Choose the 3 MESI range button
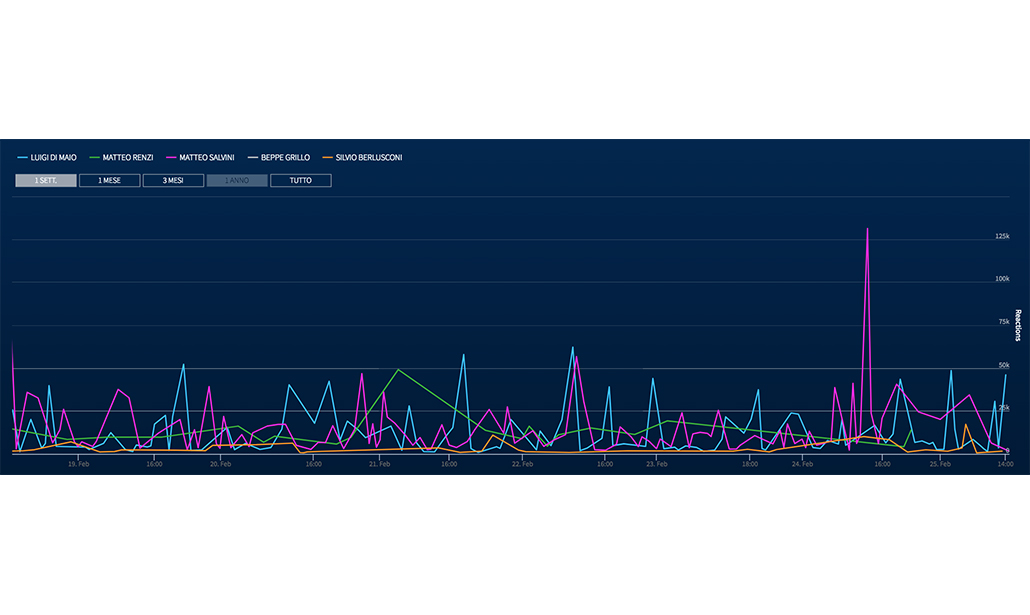The image size is (1030, 615). (x=173, y=181)
